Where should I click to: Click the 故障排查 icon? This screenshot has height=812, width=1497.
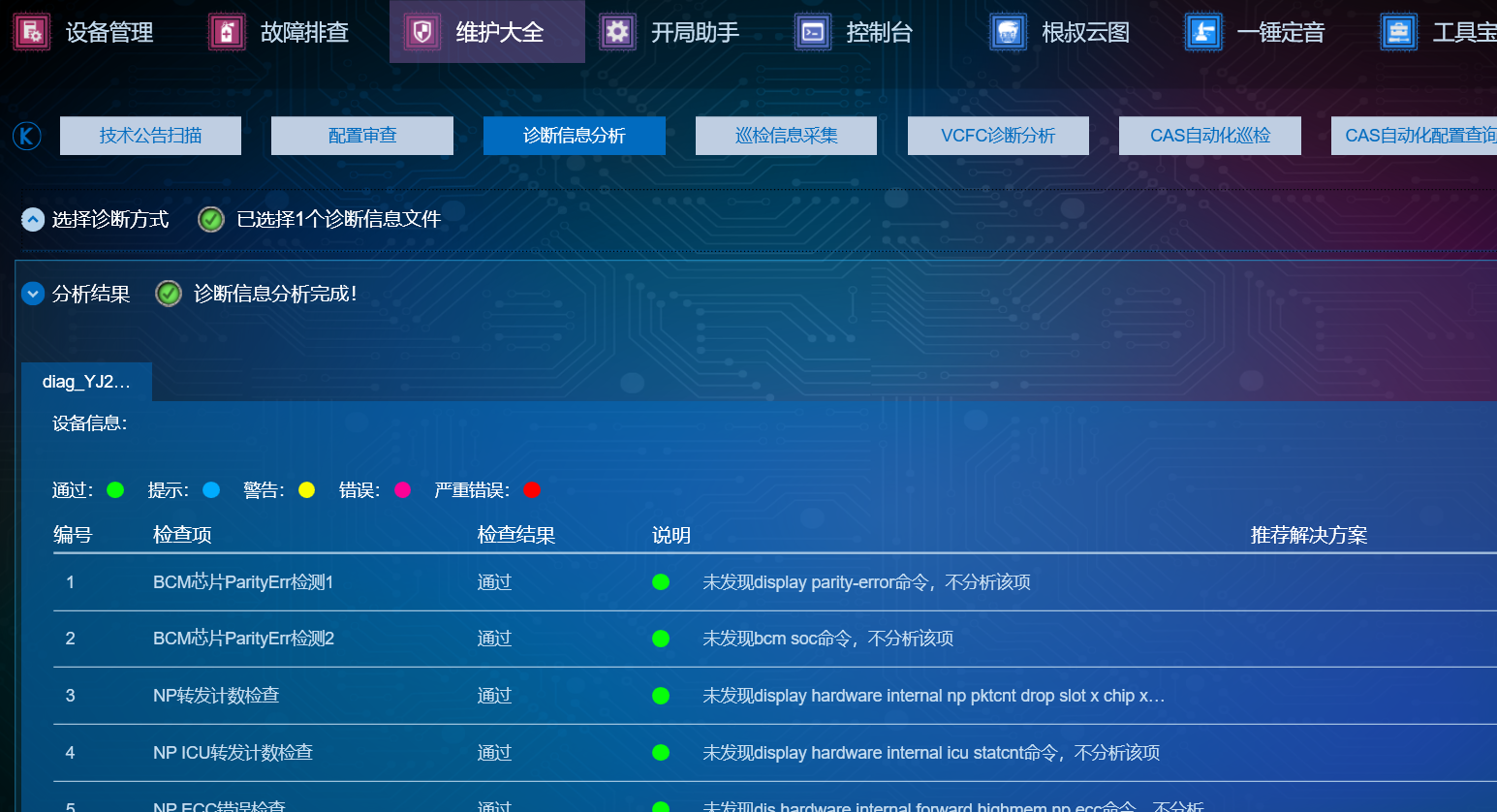point(227,32)
